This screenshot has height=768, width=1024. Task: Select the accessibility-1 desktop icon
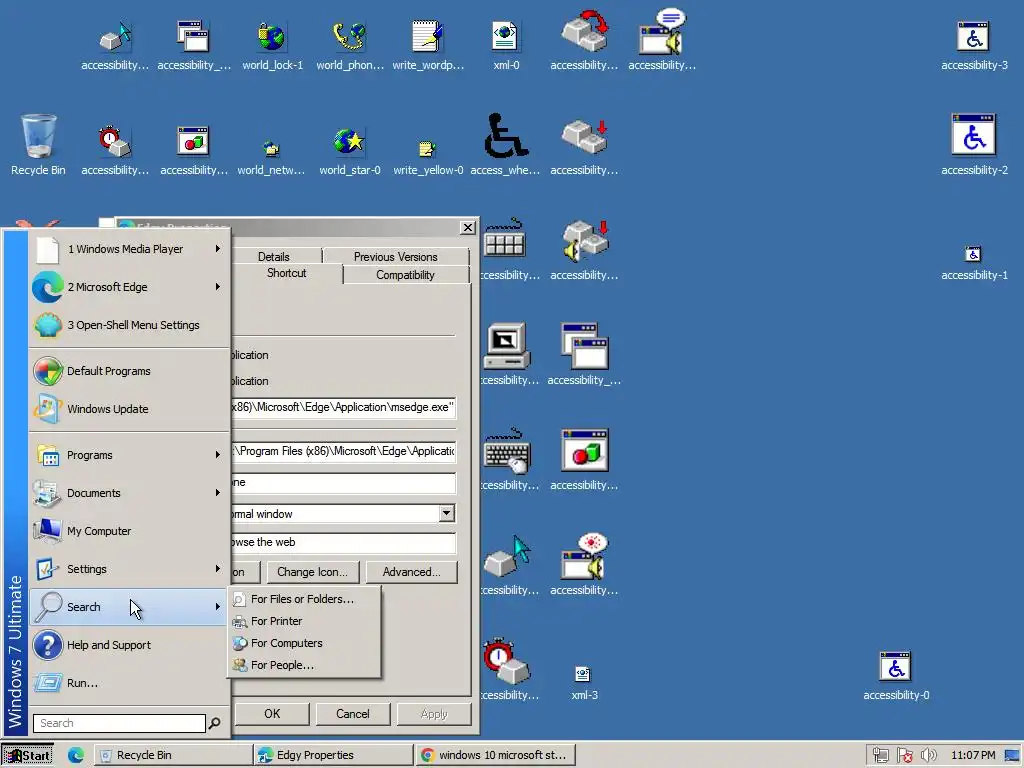tap(974, 263)
